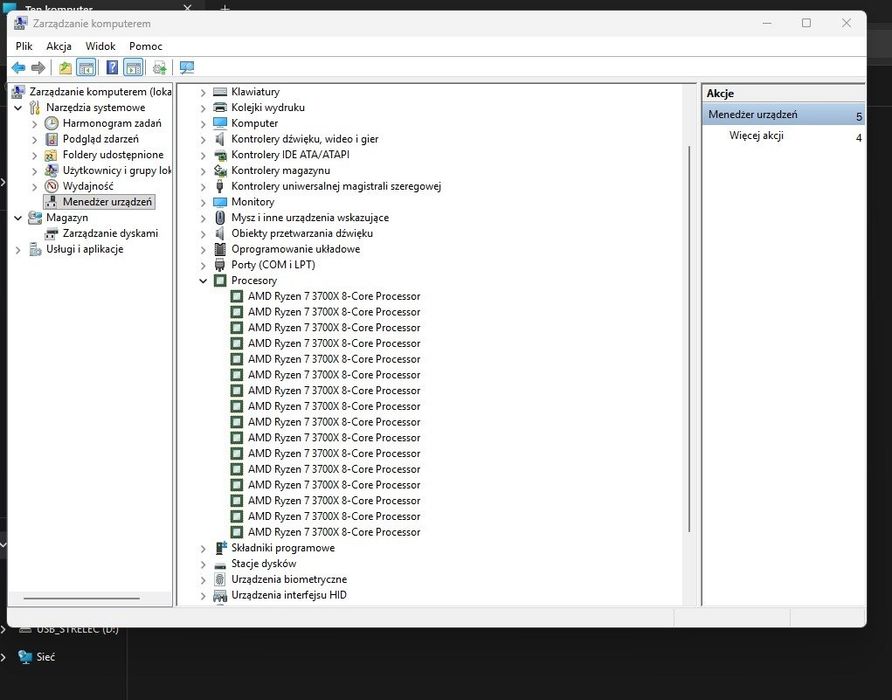Expand Foldery udostępnione in the tree

point(35,155)
